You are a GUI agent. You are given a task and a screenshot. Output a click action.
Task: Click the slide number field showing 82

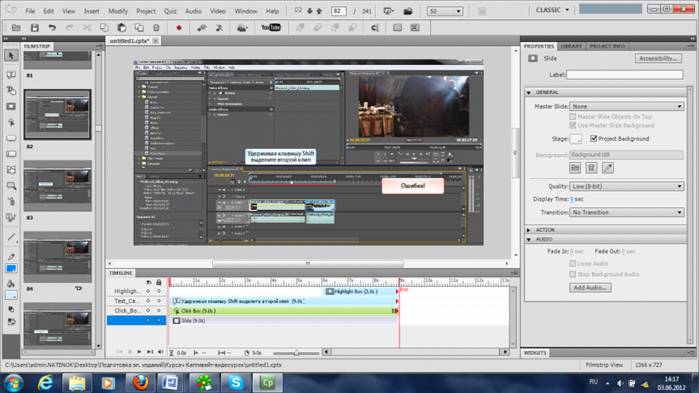pyautogui.click(x=339, y=11)
